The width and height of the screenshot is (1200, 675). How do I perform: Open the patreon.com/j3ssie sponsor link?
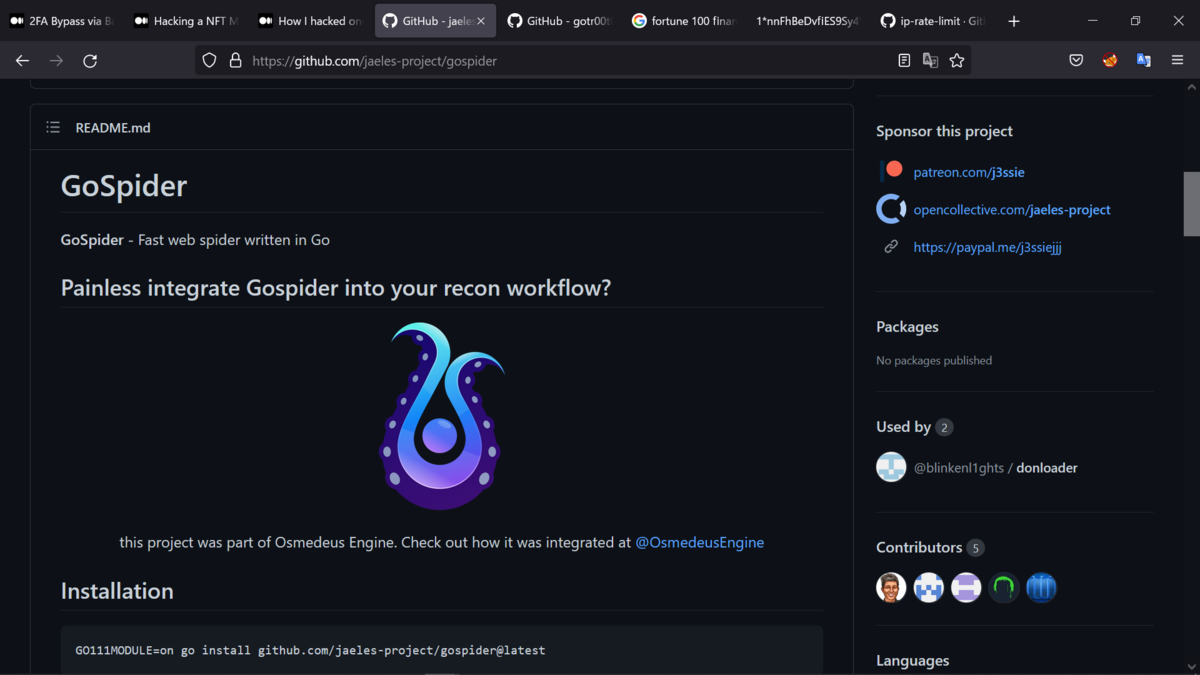tap(969, 172)
